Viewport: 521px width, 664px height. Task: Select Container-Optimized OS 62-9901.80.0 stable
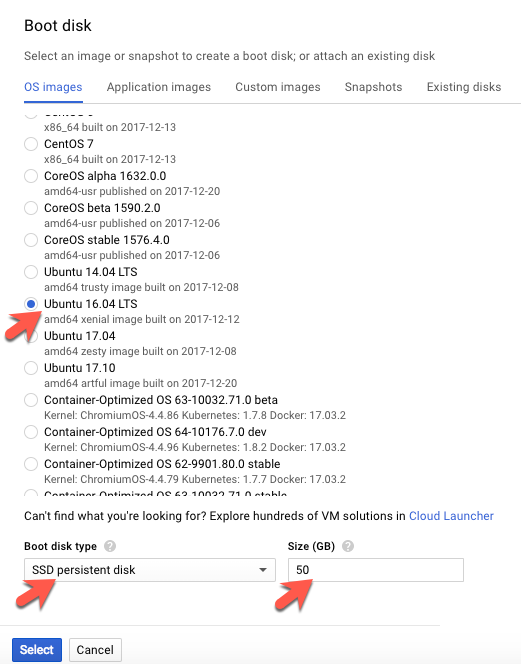click(x=31, y=464)
